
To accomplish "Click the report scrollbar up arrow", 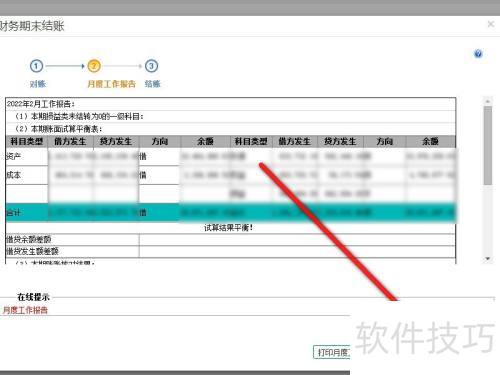I will click(488, 101).
